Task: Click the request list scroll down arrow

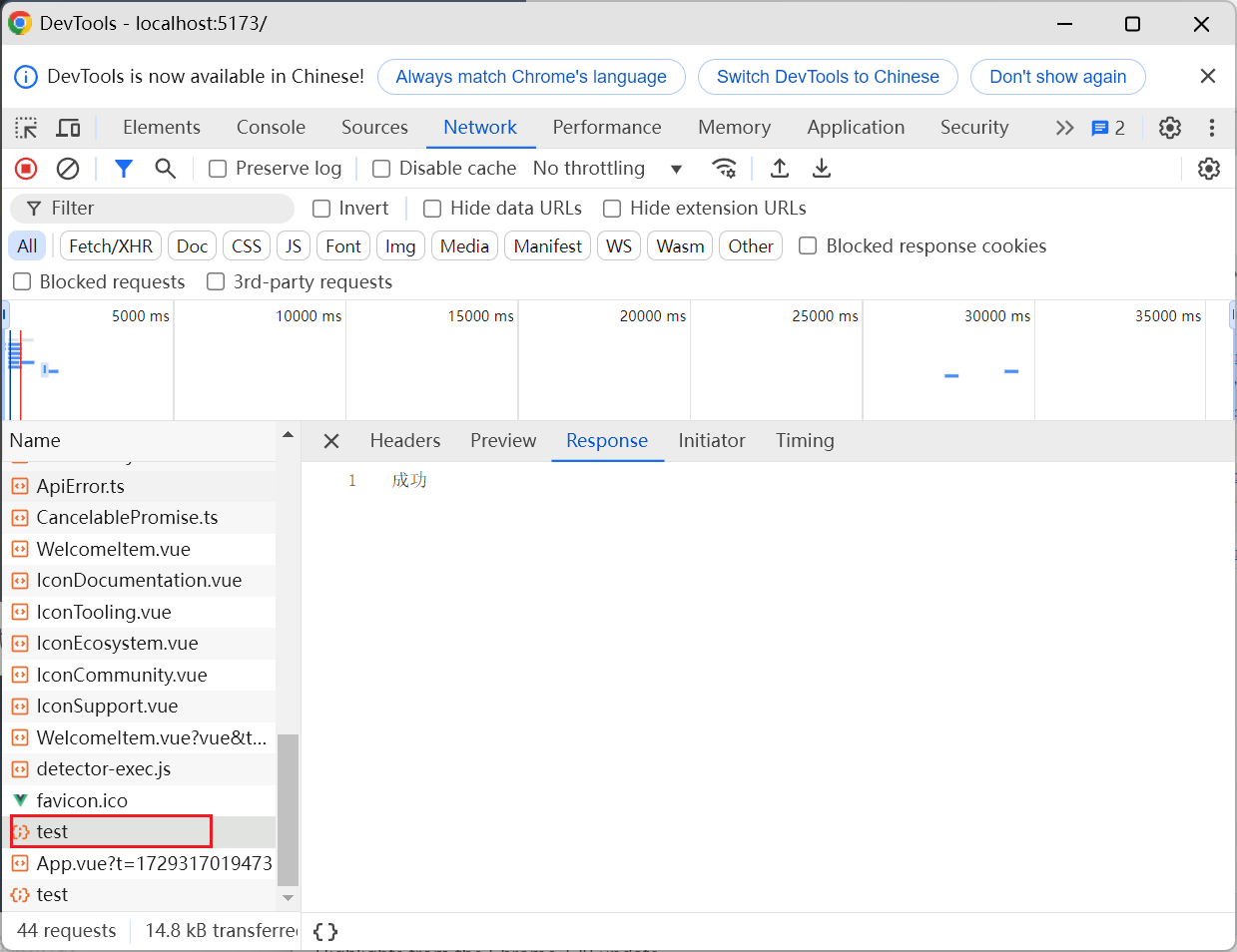Action: click(288, 898)
